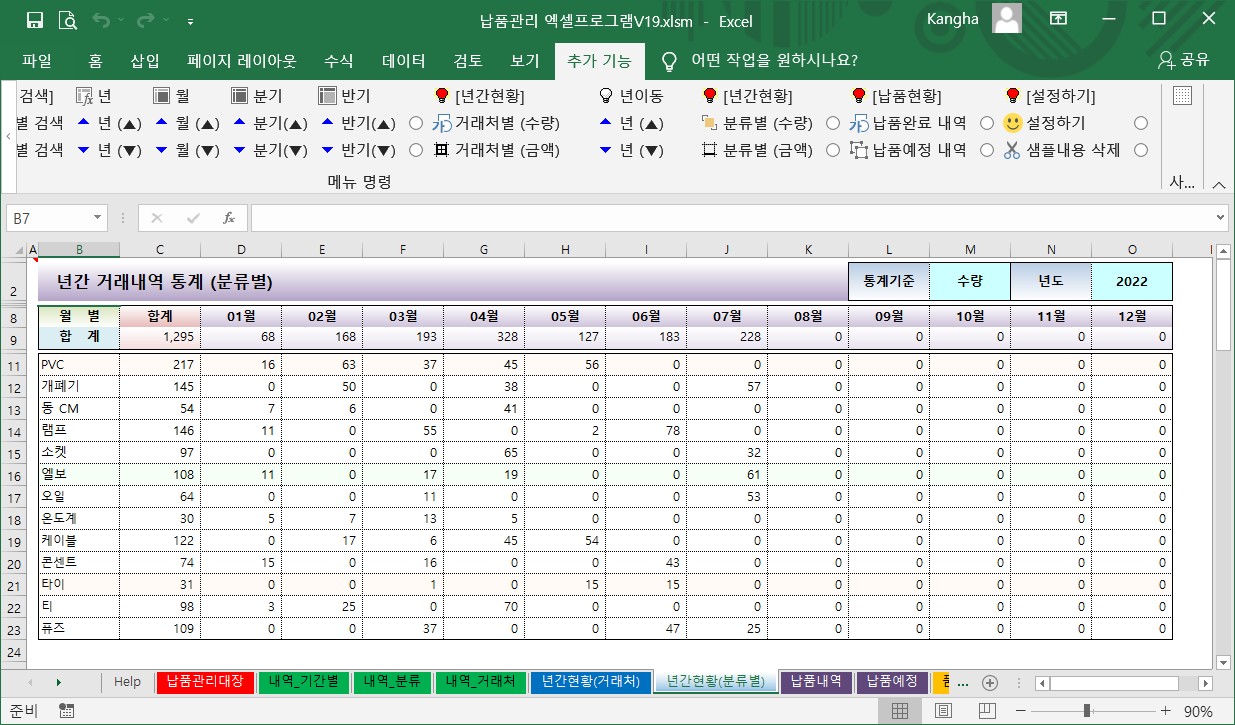Add a new sheet with plus button
The image size is (1235, 725).
(x=990, y=682)
